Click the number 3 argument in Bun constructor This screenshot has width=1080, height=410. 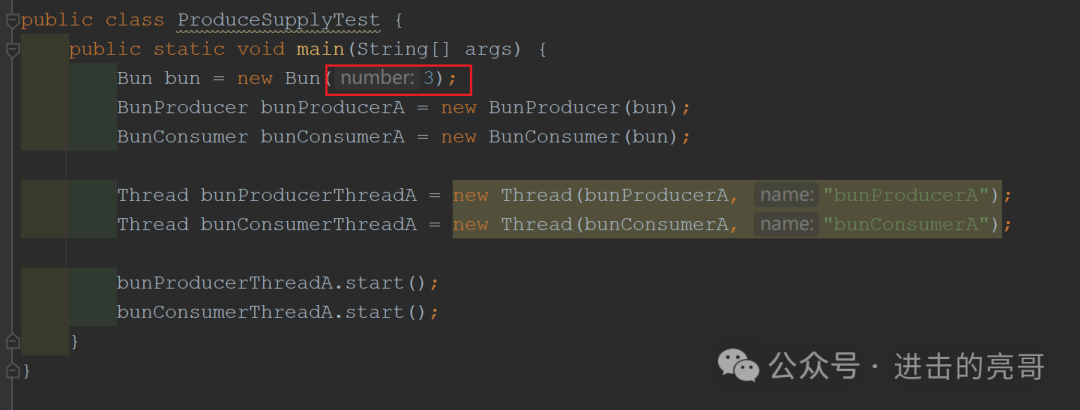(428, 78)
